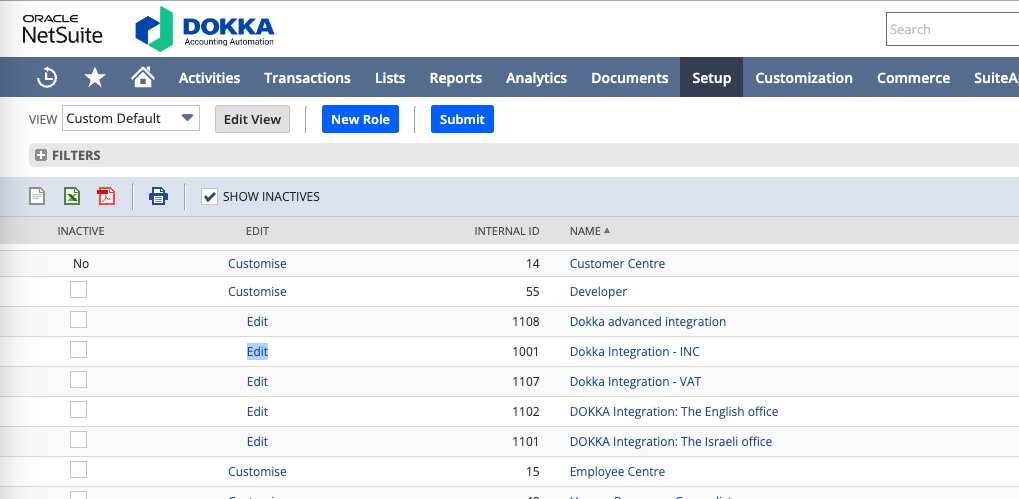Open the Dokka Integration - INC role

coord(635,352)
